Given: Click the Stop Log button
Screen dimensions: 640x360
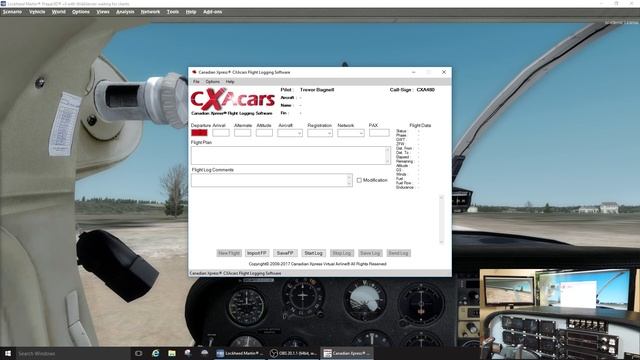Looking at the screenshot, I should point(342,253).
